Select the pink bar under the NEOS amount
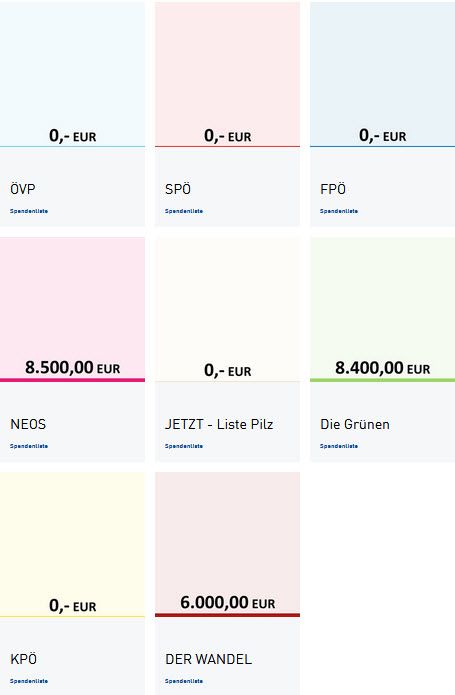 pos(72,380)
